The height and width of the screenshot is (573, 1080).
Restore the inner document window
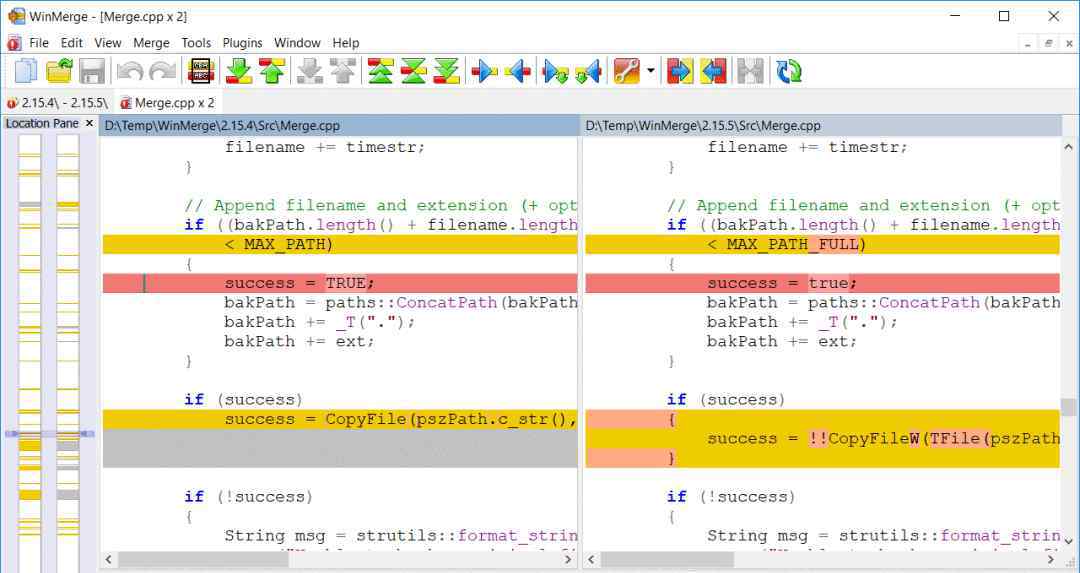click(1048, 43)
